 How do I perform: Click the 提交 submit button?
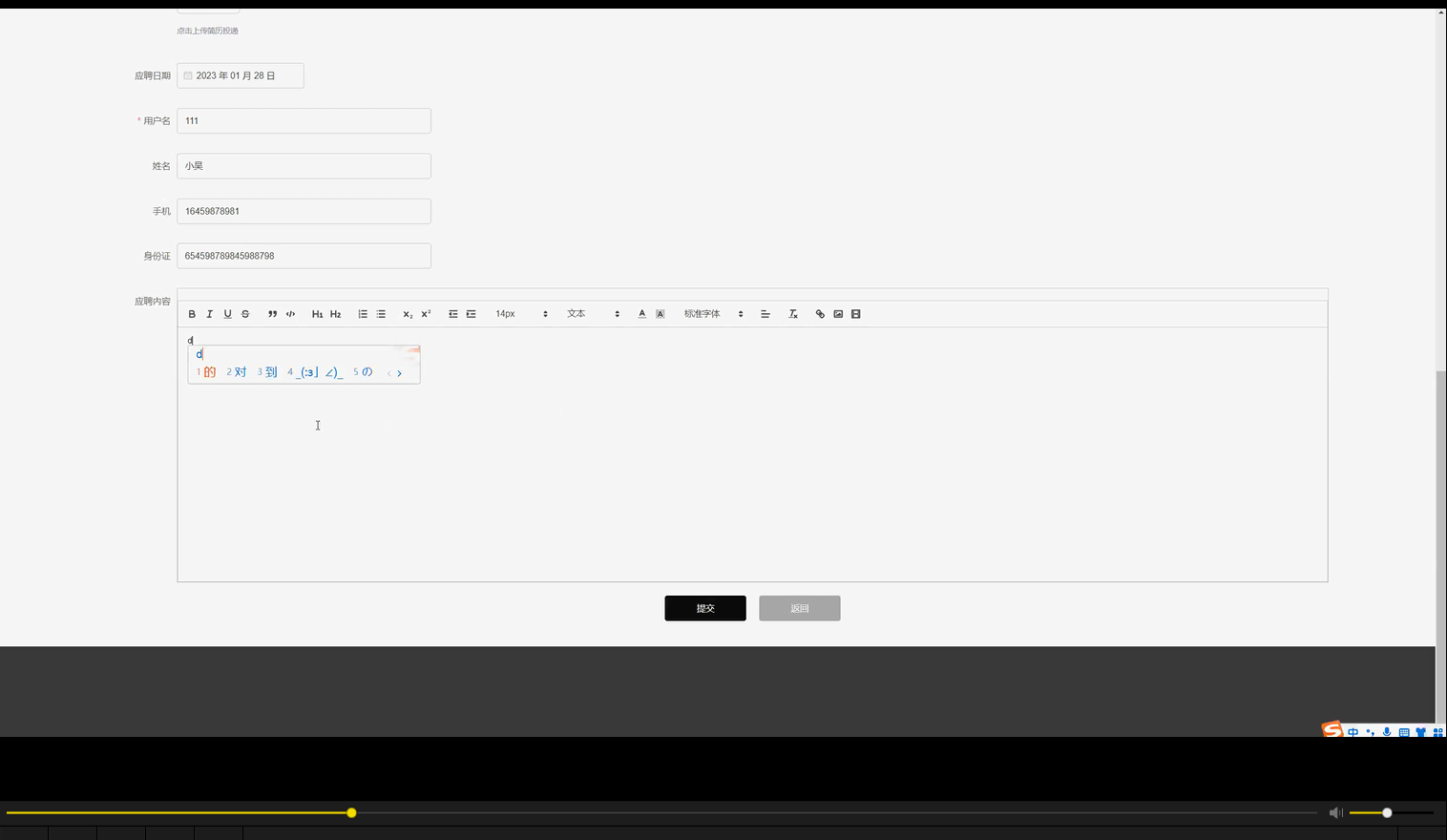click(705, 608)
